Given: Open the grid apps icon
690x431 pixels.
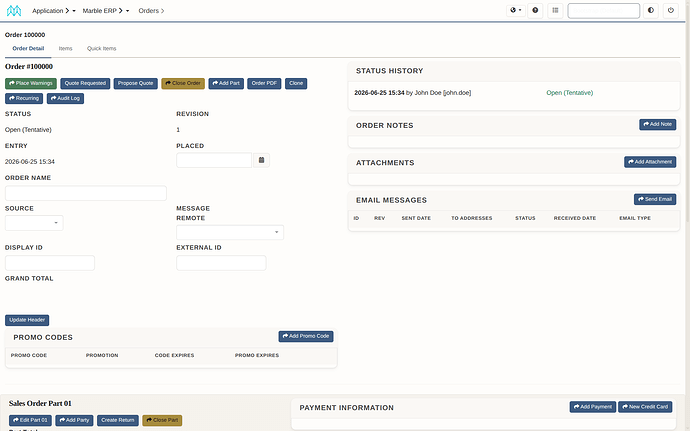Looking at the screenshot, I should point(555,10).
